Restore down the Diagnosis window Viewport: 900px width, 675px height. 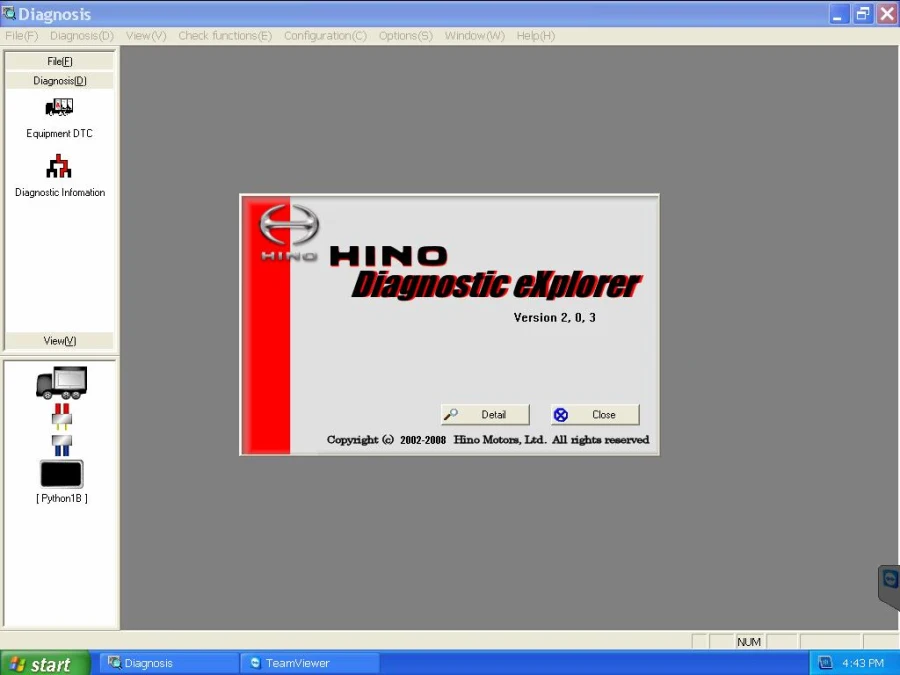coord(863,14)
